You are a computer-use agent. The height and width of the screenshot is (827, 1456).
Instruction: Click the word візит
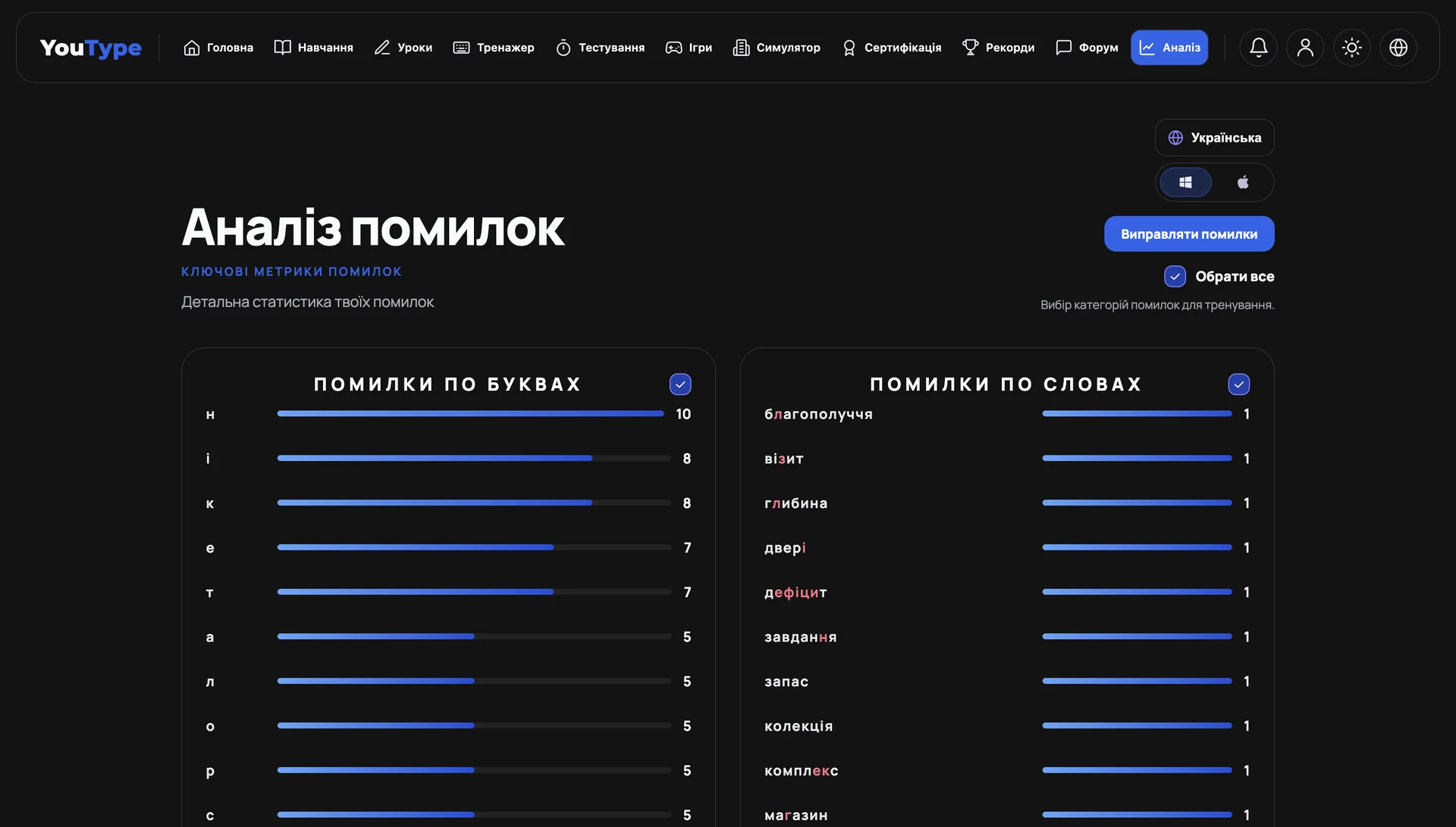pyautogui.click(x=784, y=459)
